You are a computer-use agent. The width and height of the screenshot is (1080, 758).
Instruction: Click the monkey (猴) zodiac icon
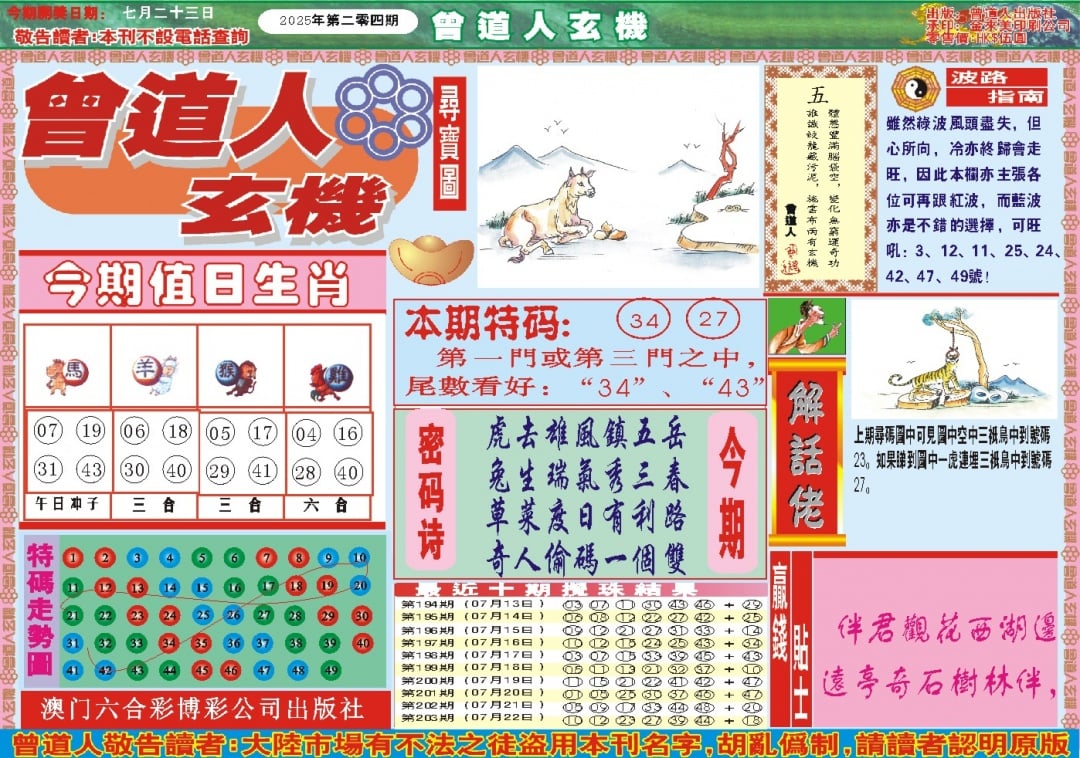(236, 376)
